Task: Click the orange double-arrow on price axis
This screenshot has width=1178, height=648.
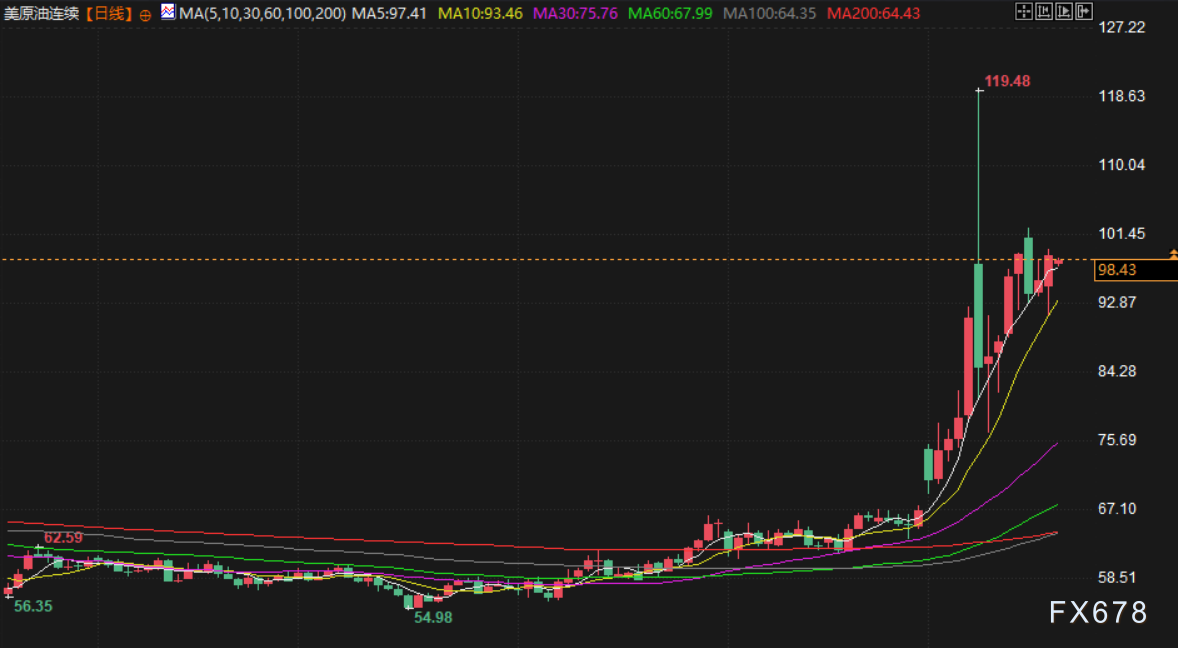Action: 1173,256
